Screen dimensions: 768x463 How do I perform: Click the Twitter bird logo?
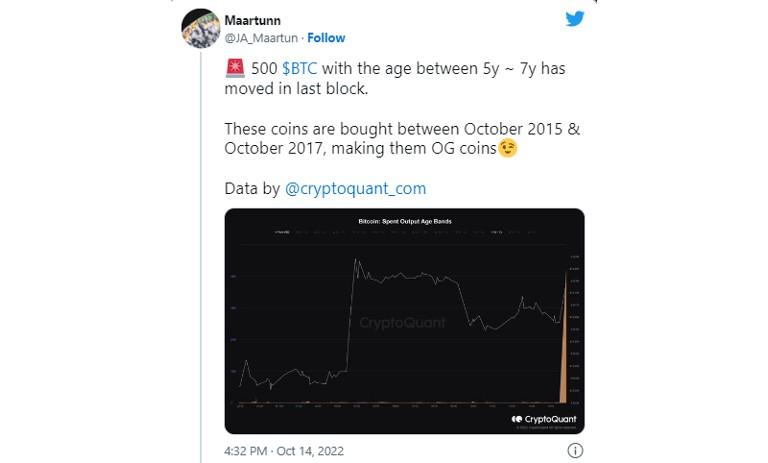(x=574, y=18)
